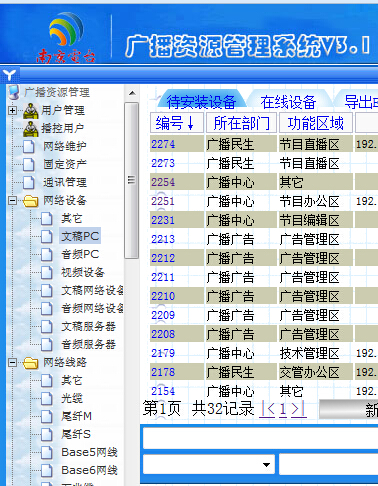Click the 广播资源管理 computer icon
This screenshot has height=486, width=378.
[14, 92]
